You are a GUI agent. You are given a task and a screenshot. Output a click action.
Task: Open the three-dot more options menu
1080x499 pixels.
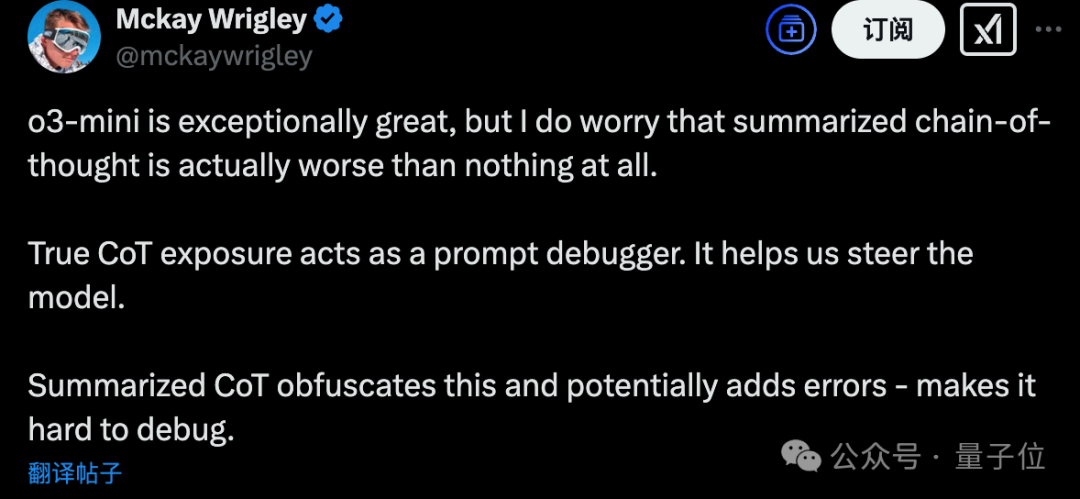tap(1049, 30)
